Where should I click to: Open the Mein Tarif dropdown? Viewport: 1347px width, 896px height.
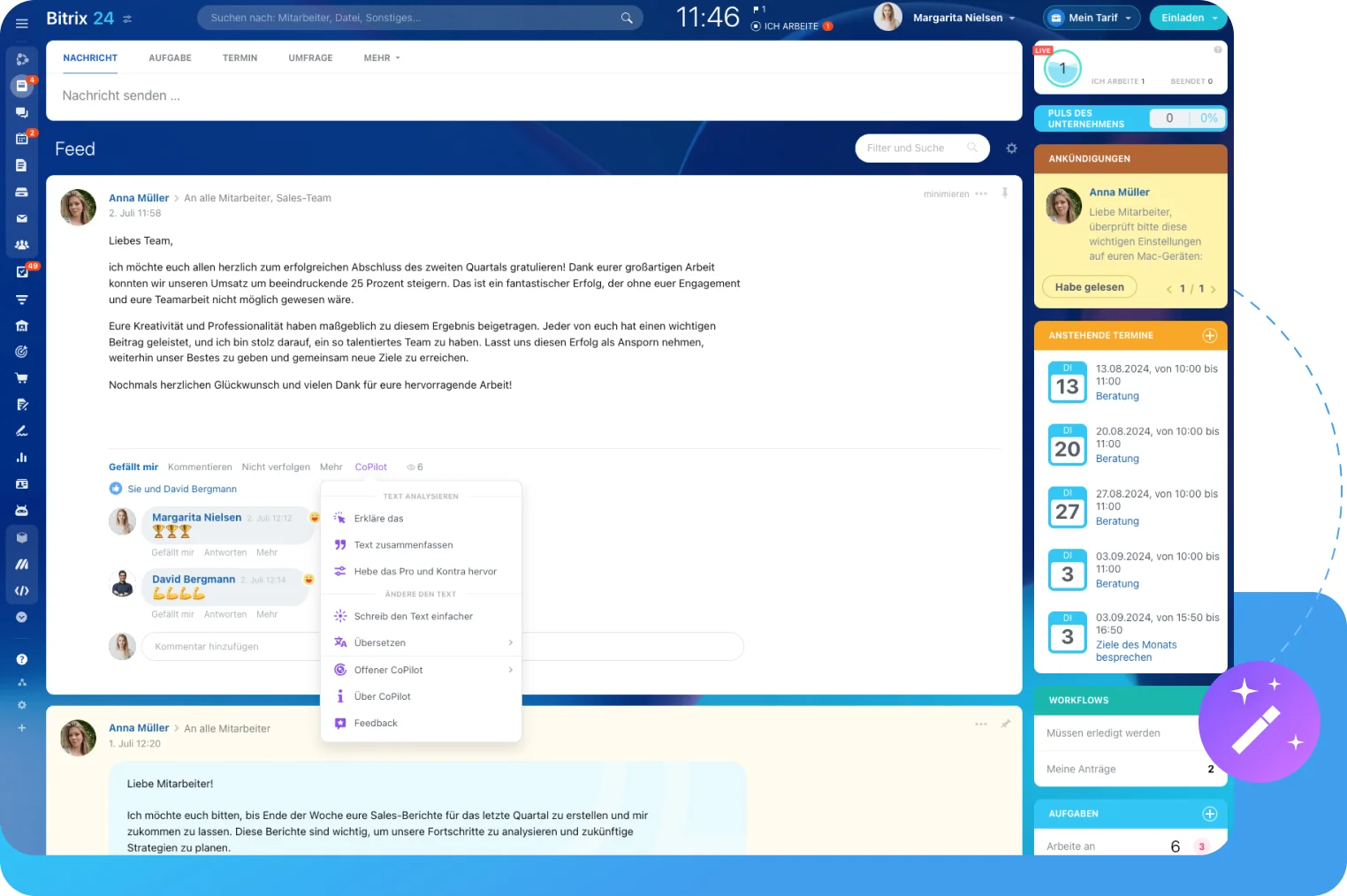[x=1092, y=18]
